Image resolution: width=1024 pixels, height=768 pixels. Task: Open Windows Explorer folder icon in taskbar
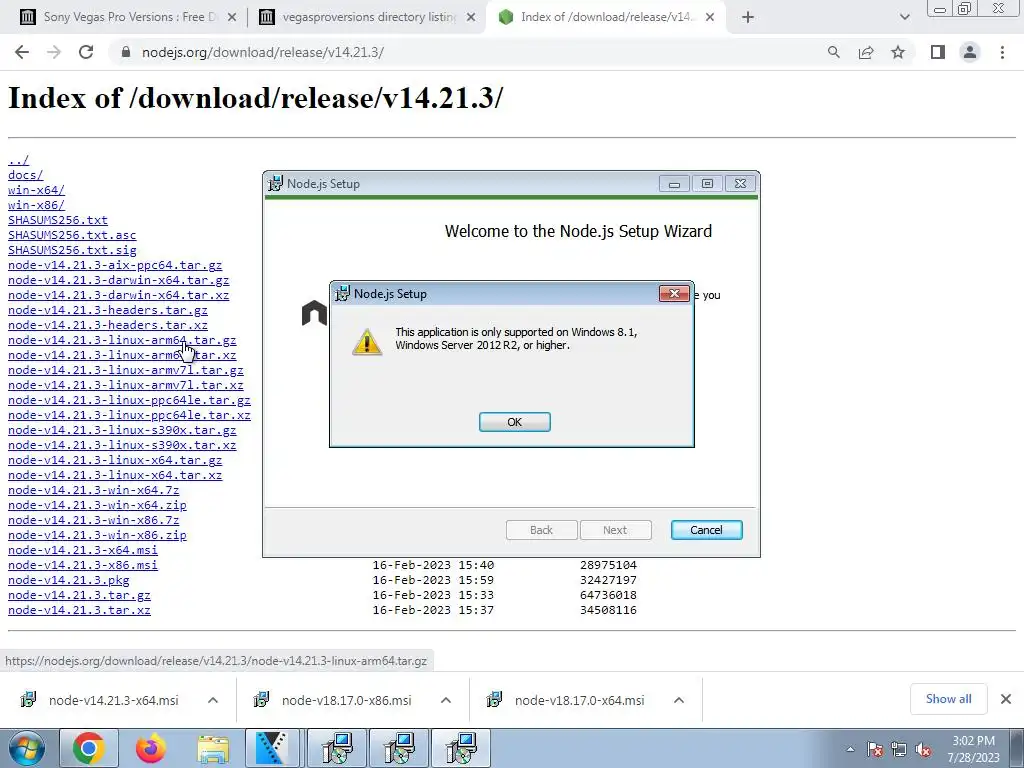coord(213,748)
